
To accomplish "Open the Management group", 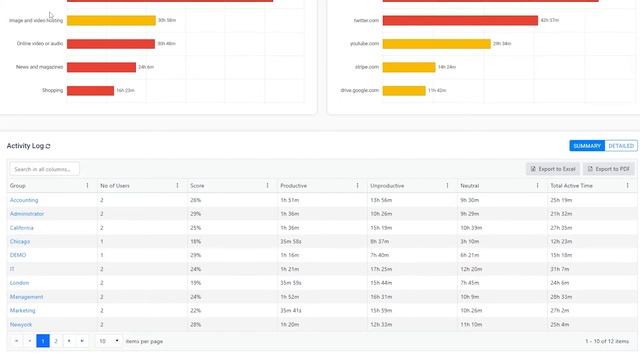I will tap(27, 297).
